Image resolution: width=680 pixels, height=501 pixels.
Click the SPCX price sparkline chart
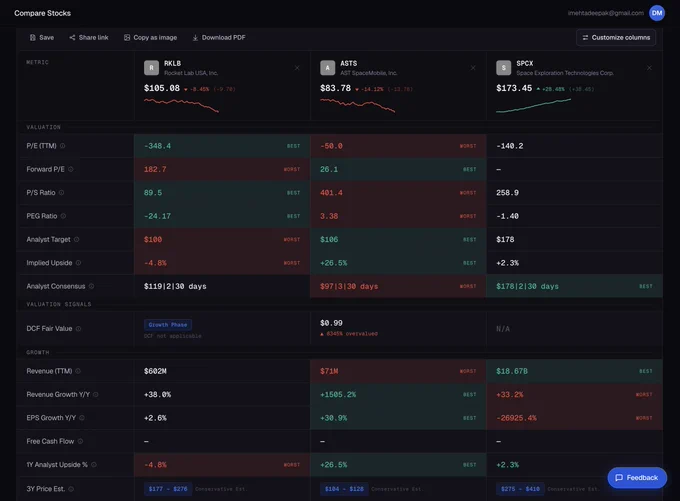(x=533, y=105)
